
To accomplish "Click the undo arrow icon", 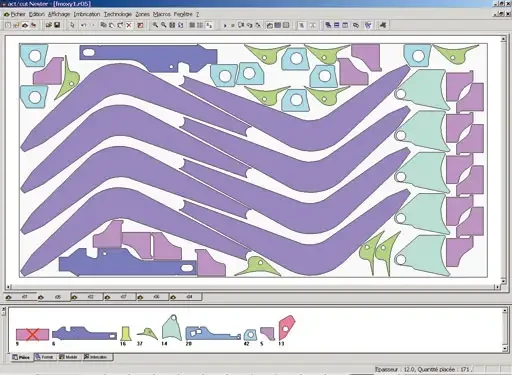I will tap(84, 25).
